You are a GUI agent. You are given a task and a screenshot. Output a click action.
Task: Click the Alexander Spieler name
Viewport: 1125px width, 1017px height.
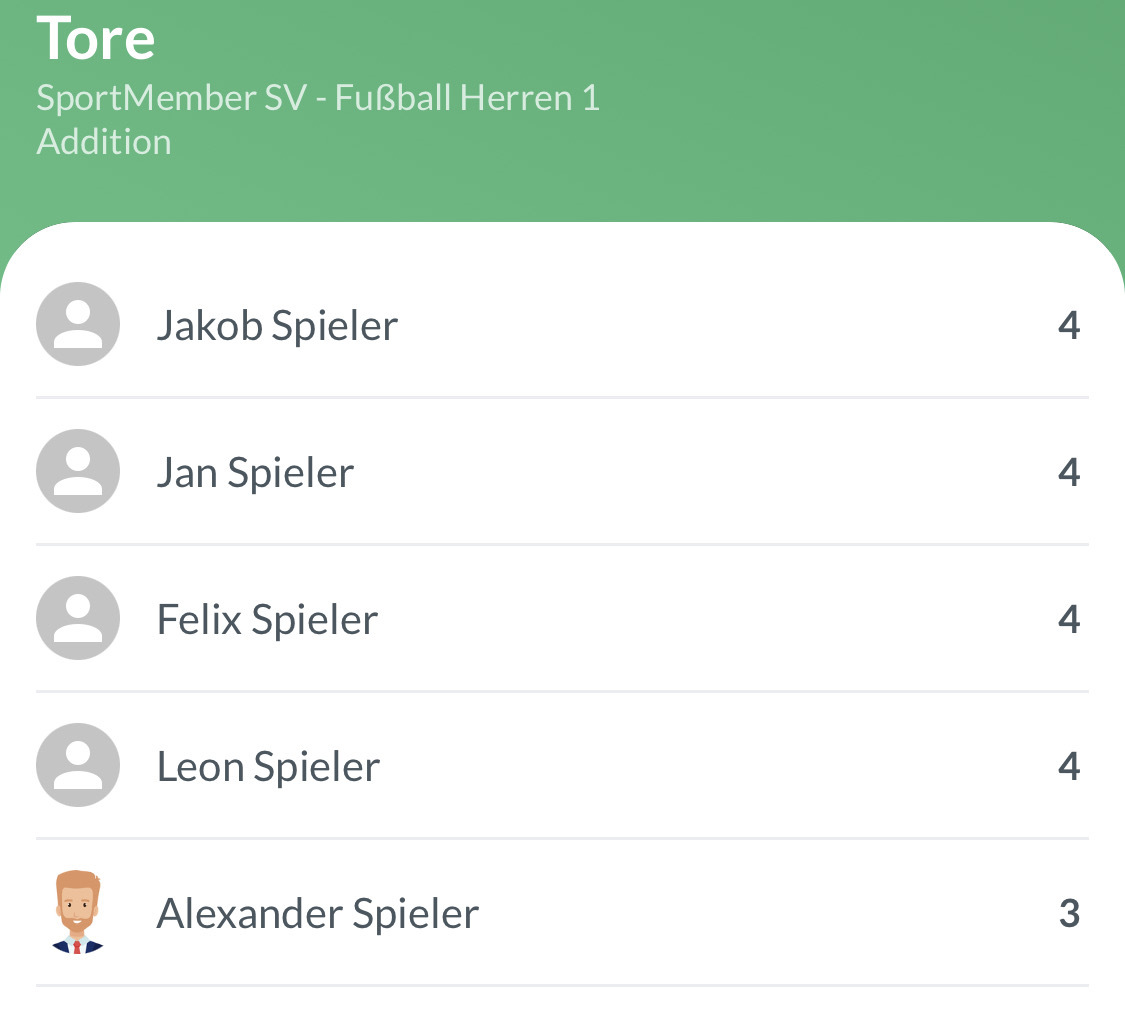tap(318, 914)
